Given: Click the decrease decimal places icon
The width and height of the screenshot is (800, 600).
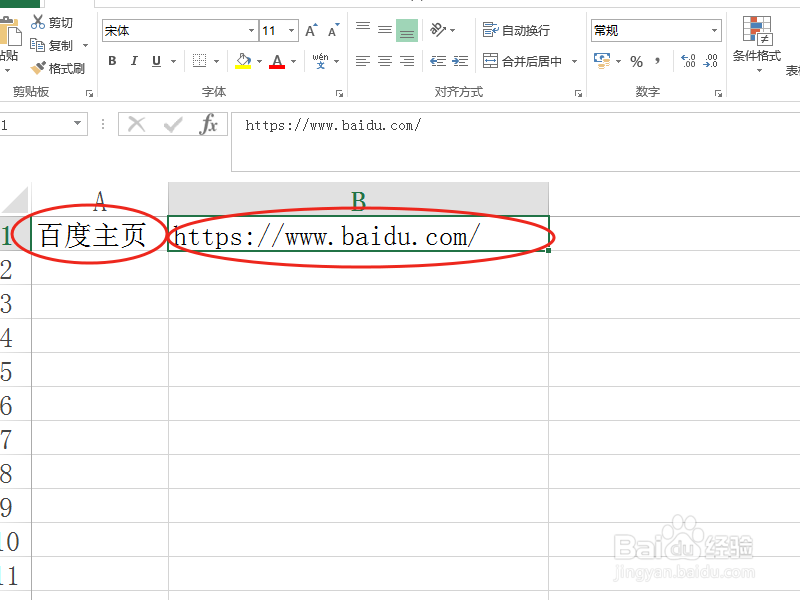Looking at the screenshot, I should 710,61.
